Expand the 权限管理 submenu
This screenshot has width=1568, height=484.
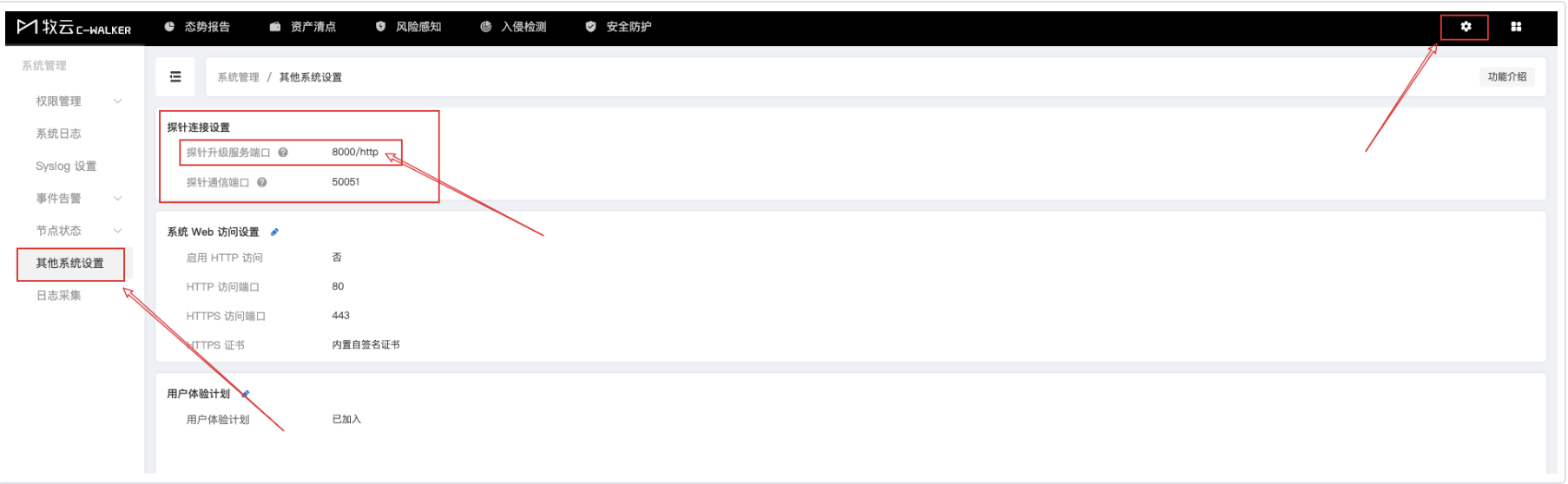pos(118,101)
